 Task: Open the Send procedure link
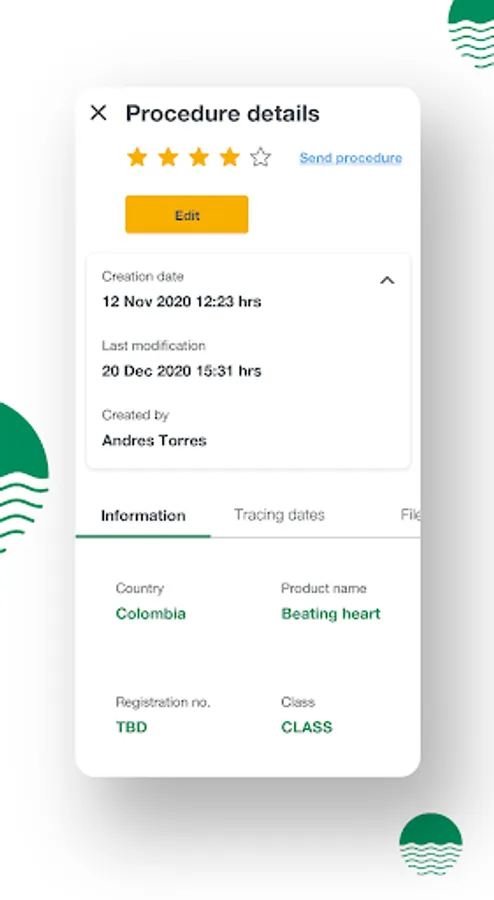(351, 158)
